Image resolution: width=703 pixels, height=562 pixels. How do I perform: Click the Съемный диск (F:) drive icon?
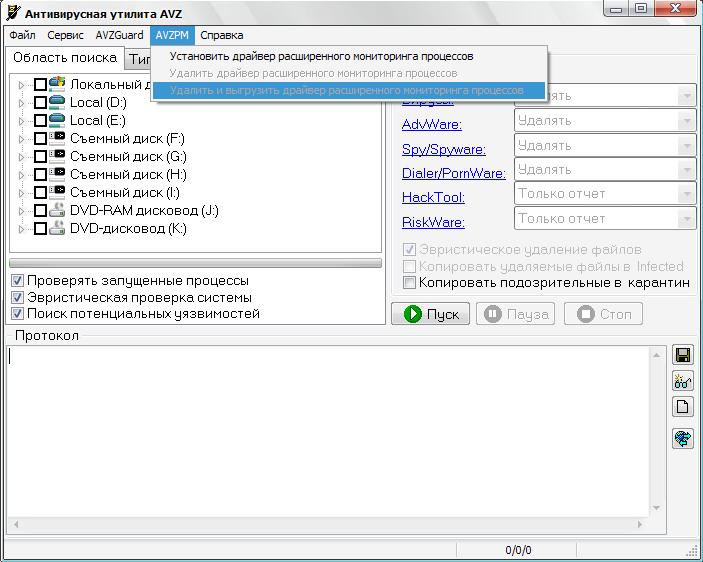click(57, 138)
